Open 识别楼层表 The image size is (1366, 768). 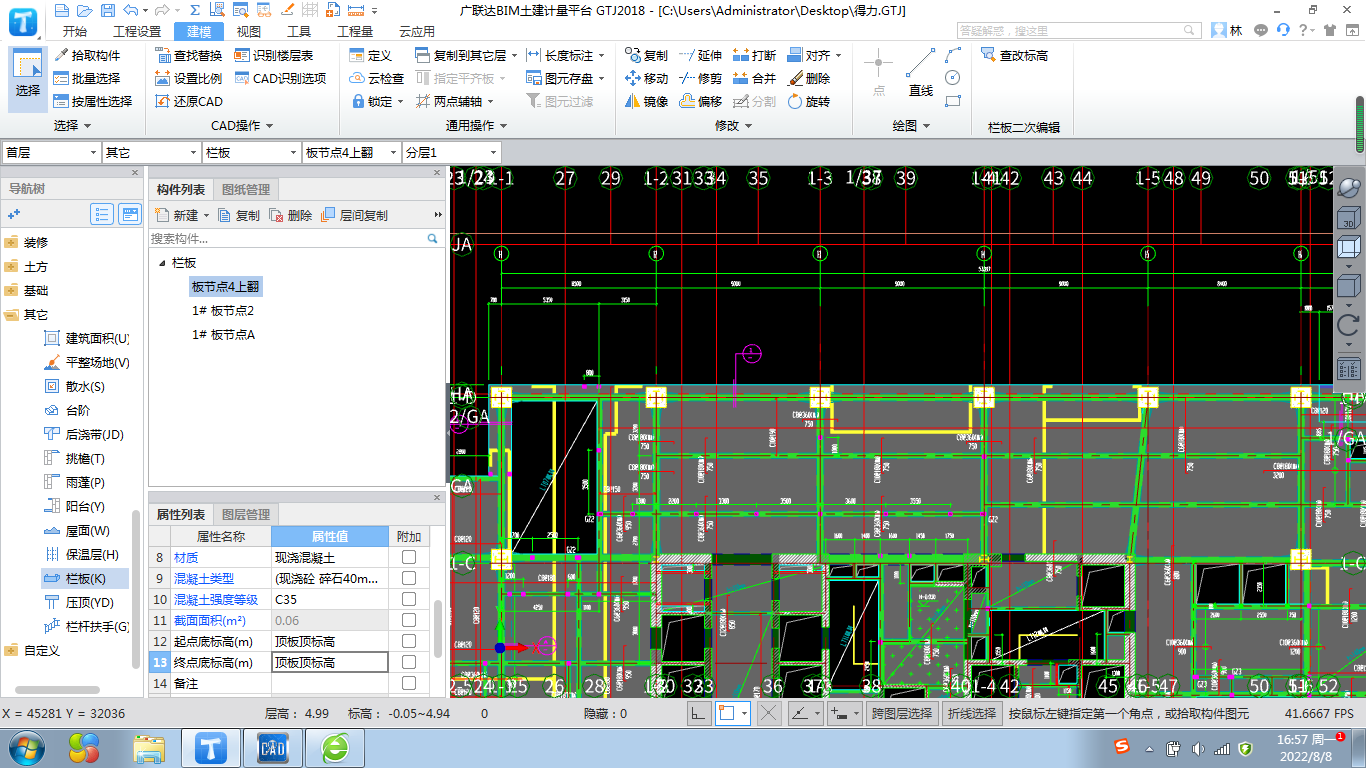point(274,55)
